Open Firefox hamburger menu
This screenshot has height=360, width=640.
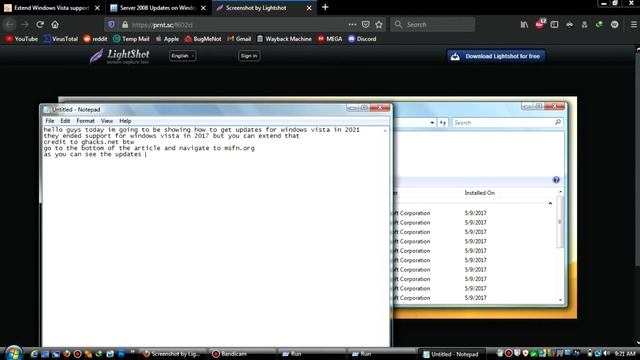(x=633, y=24)
